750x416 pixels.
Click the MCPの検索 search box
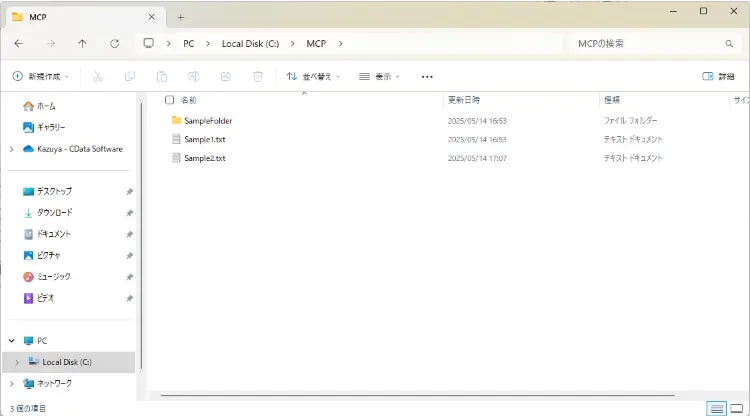click(x=655, y=44)
